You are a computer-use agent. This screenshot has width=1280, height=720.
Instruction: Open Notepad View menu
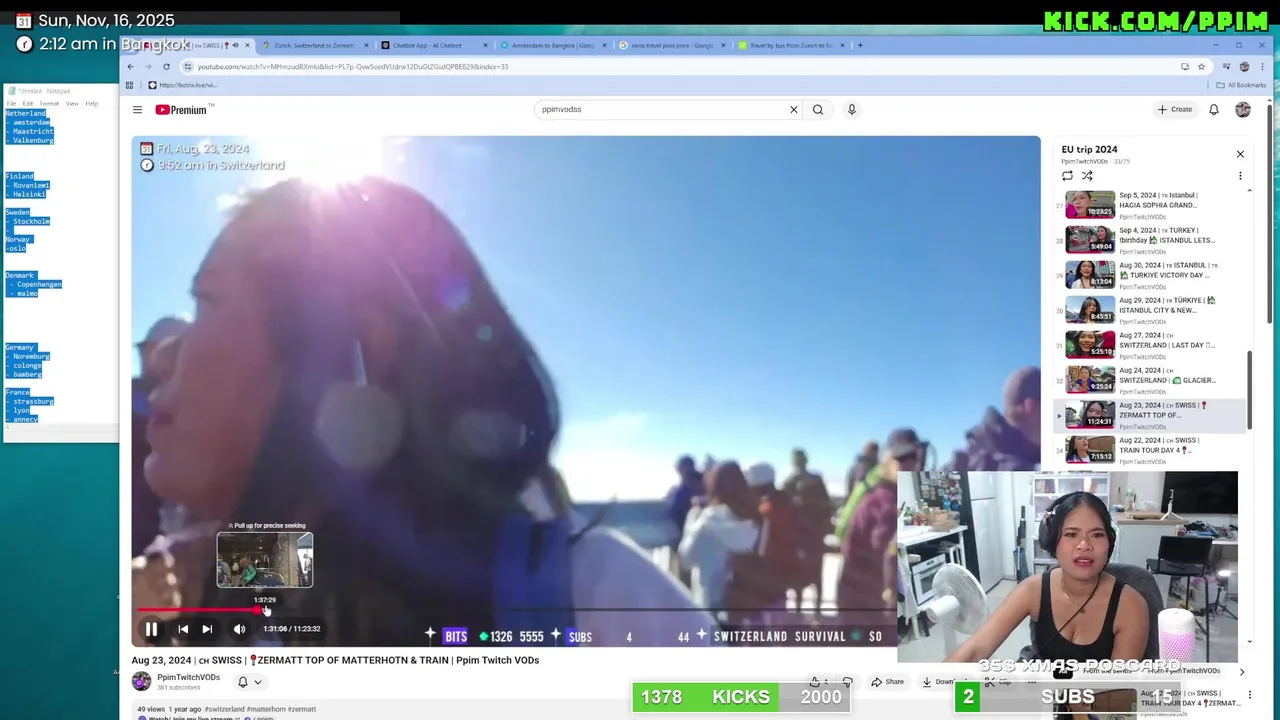coord(72,103)
